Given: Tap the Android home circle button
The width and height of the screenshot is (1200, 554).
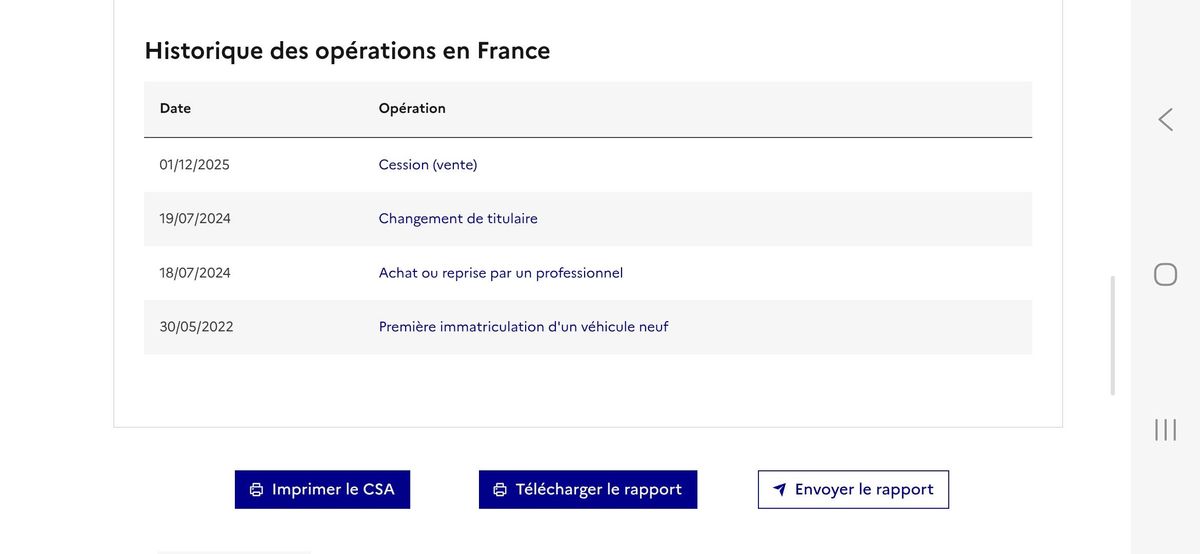Looking at the screenshot, I should tap(1165, 275).
